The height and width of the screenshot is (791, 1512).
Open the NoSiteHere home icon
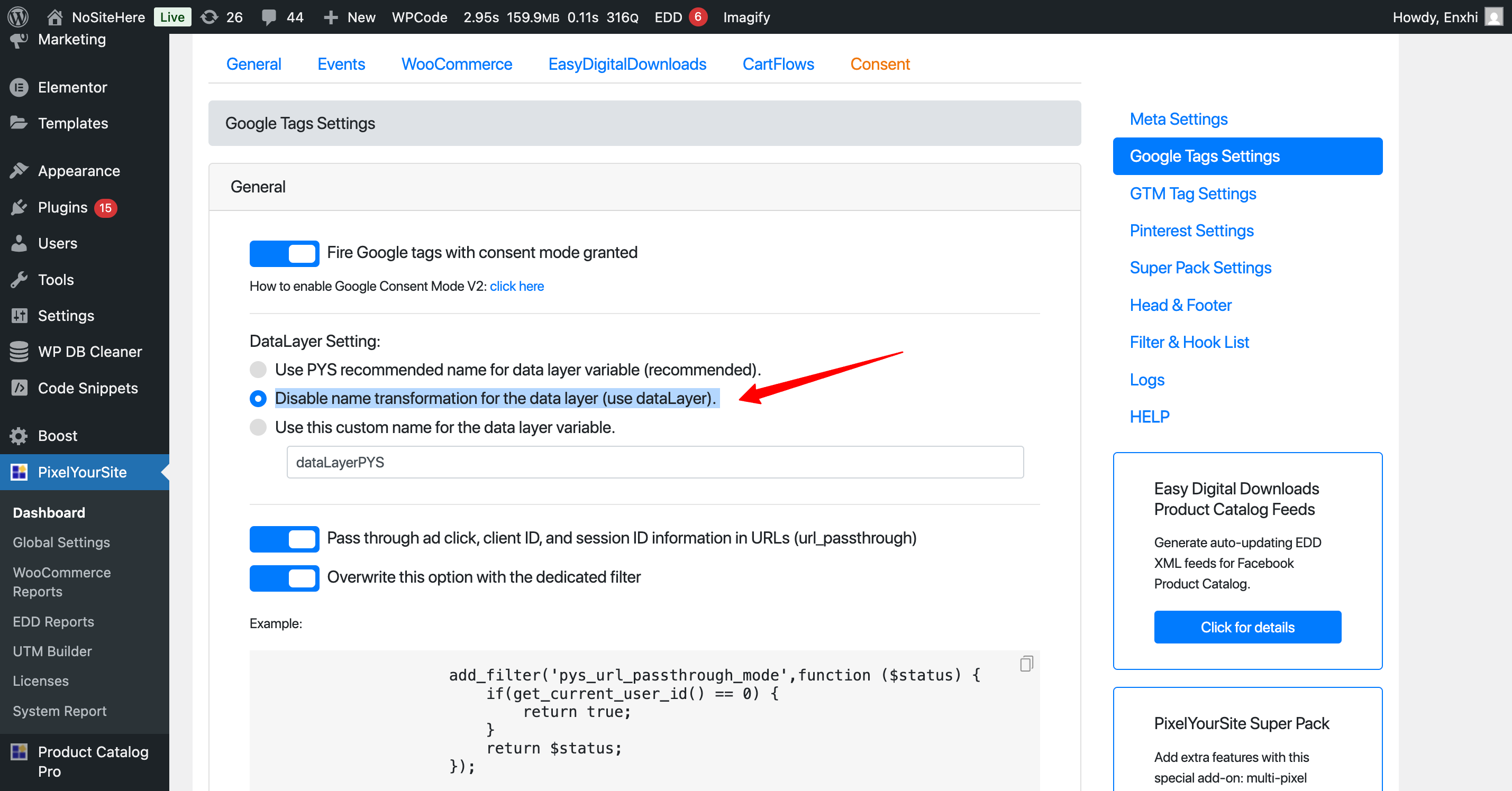(x=54, y=16)
